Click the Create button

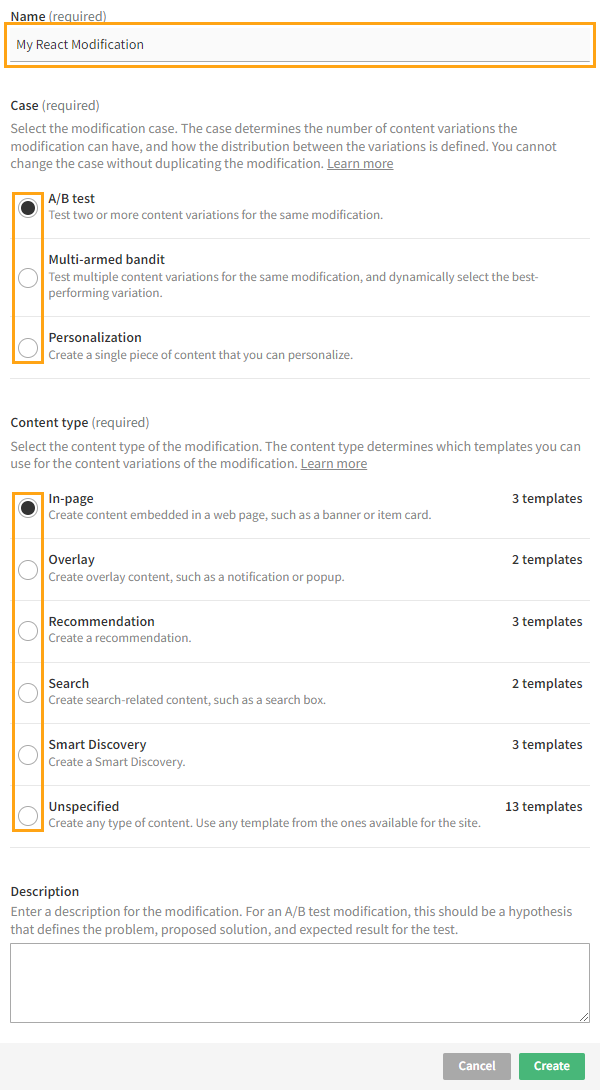point(551,1065)
